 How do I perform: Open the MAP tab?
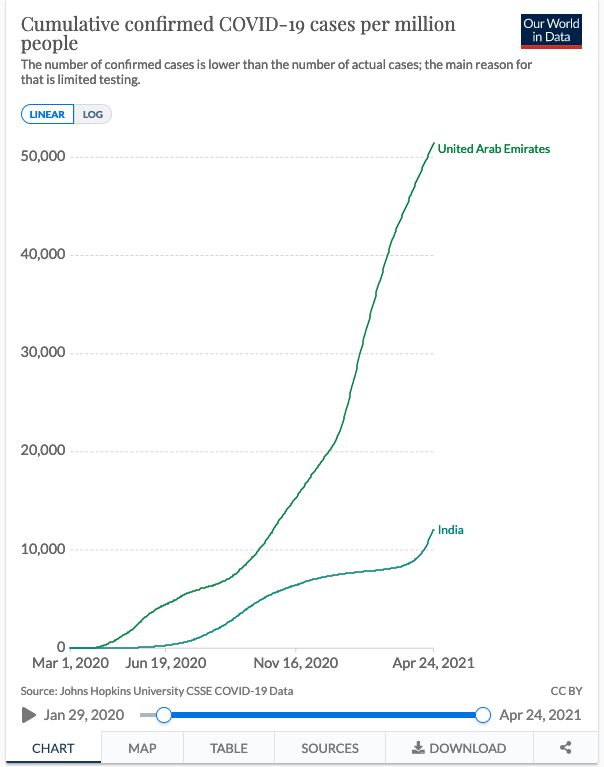142,748
